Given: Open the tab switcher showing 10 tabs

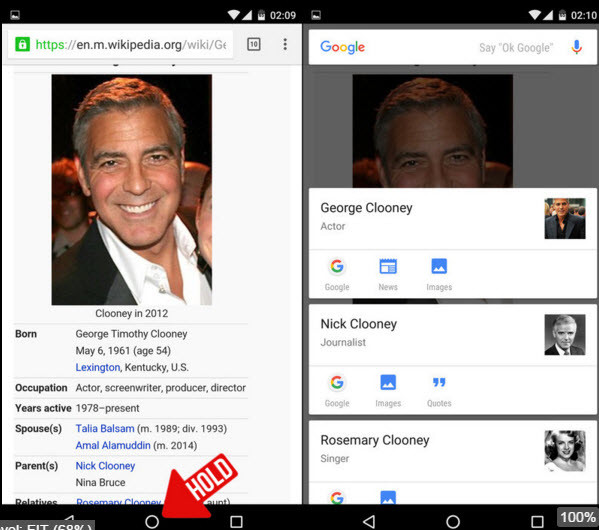Looking at the screenshot, I should click(254, 44).
